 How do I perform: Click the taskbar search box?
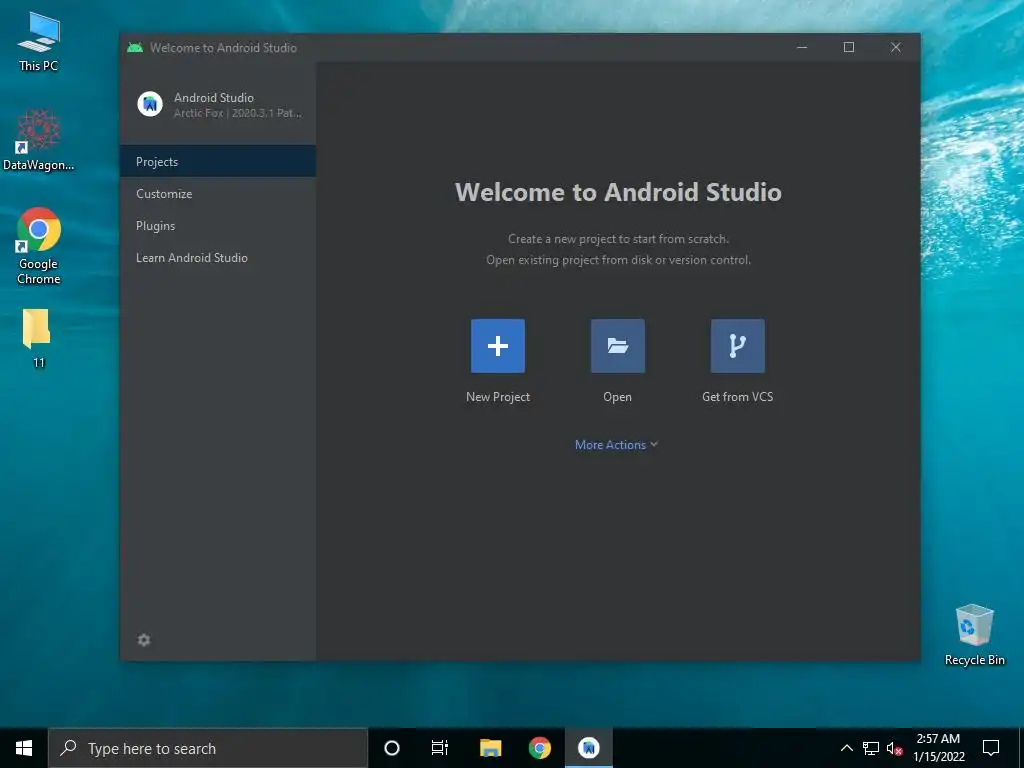pos(208,748)
